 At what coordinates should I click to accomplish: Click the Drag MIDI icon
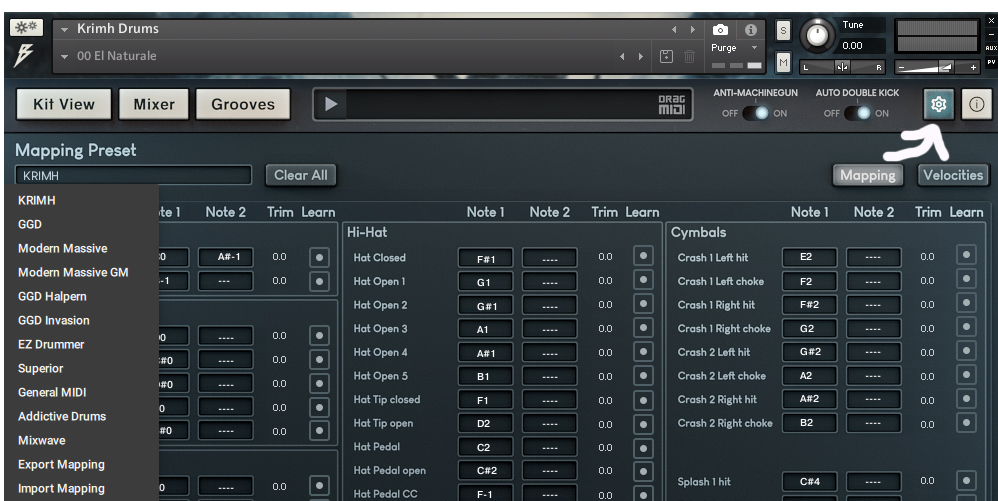670,104
